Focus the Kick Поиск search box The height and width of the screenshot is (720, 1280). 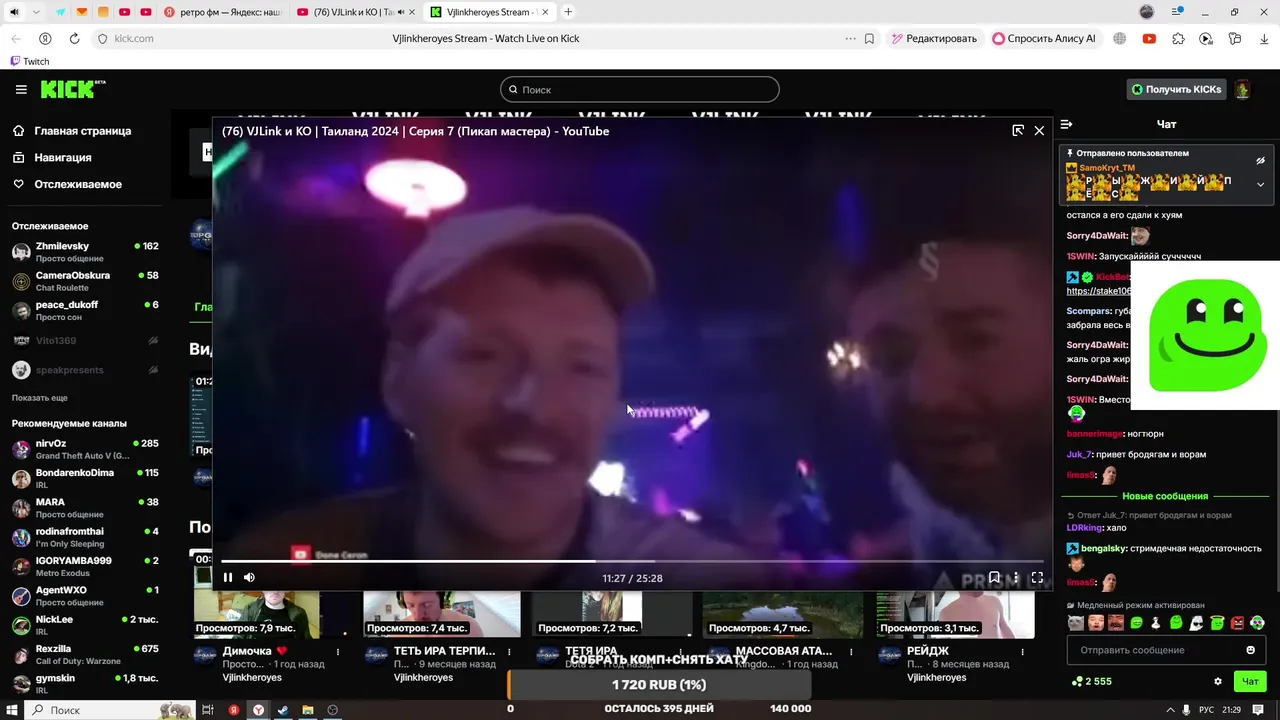(x=640, y=89)
